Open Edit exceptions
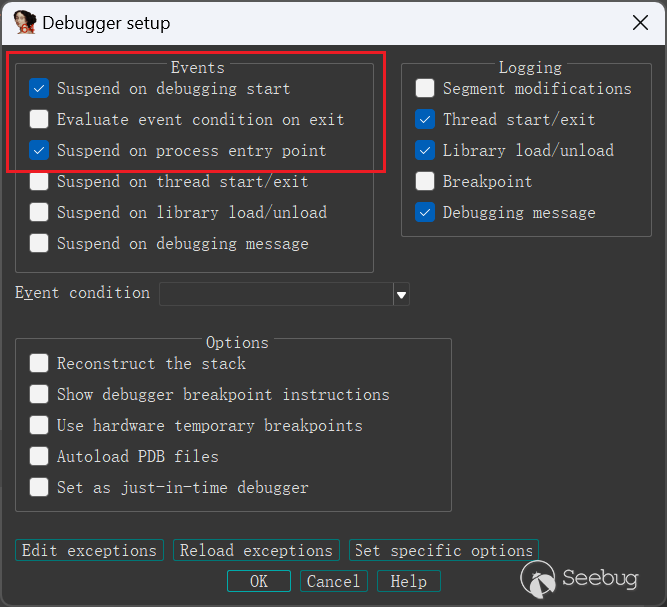 (89, 550)
